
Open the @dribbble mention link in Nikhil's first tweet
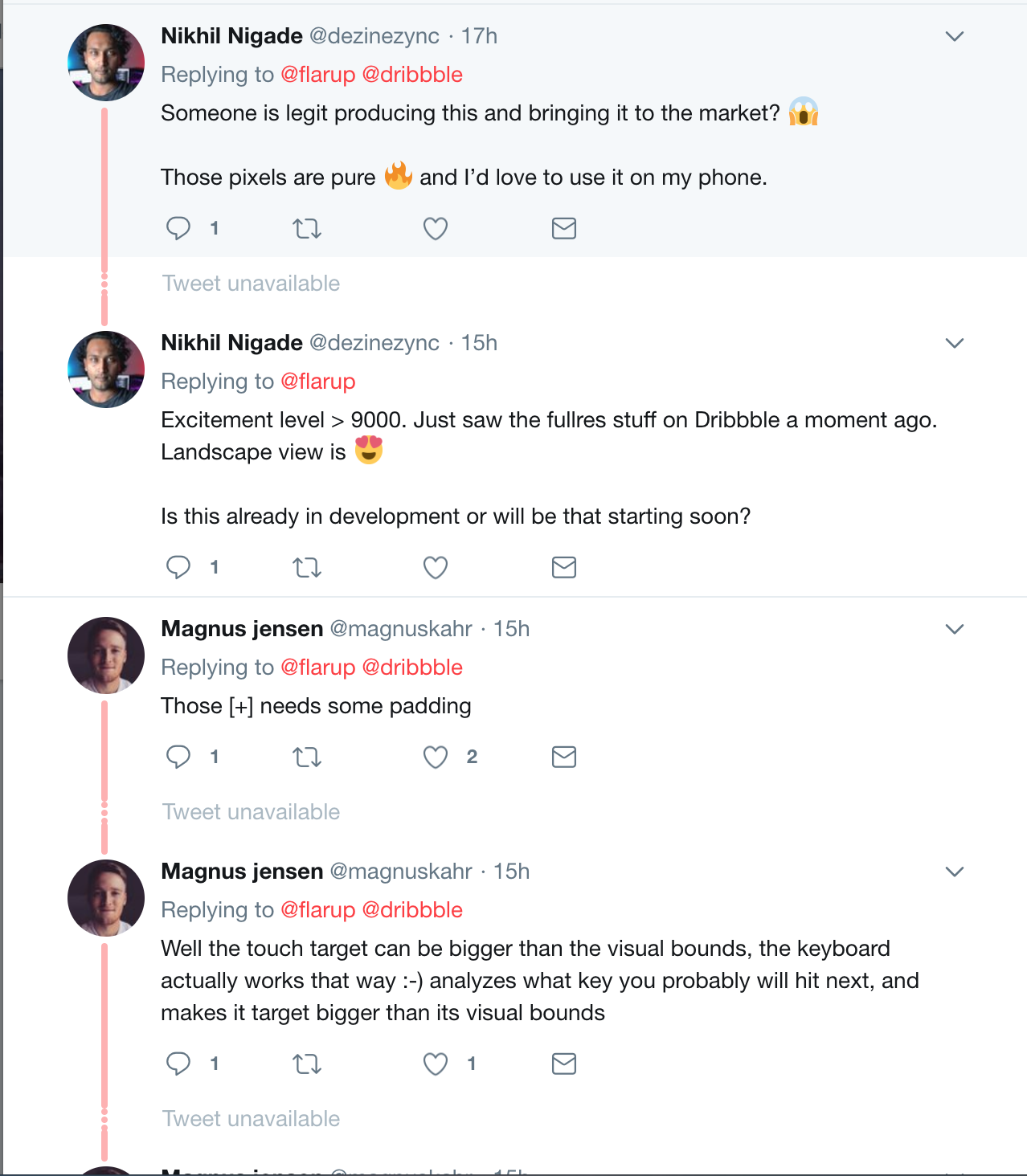[x=412, y=75]
